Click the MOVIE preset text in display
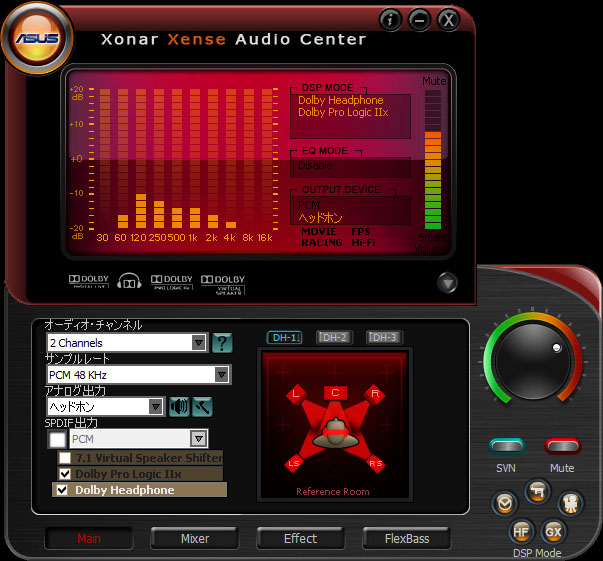 [x=319, y=231]
